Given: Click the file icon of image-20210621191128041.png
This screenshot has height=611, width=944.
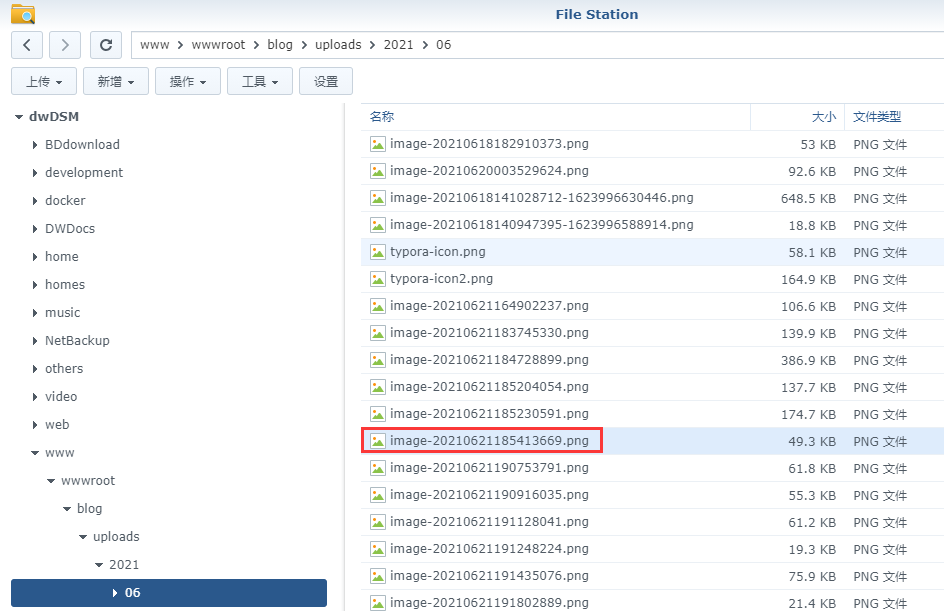Looking at the screenshot, I should point(377,522).
